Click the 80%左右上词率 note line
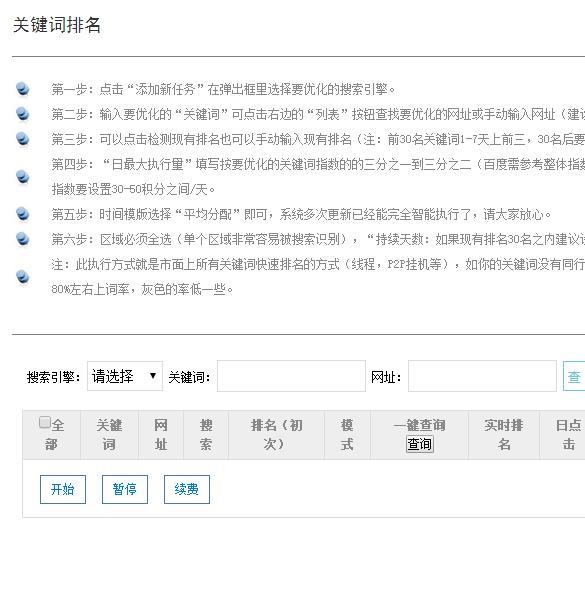Viewport: 585px width, 601px height. pyautogui.click(x=142, y=289)
